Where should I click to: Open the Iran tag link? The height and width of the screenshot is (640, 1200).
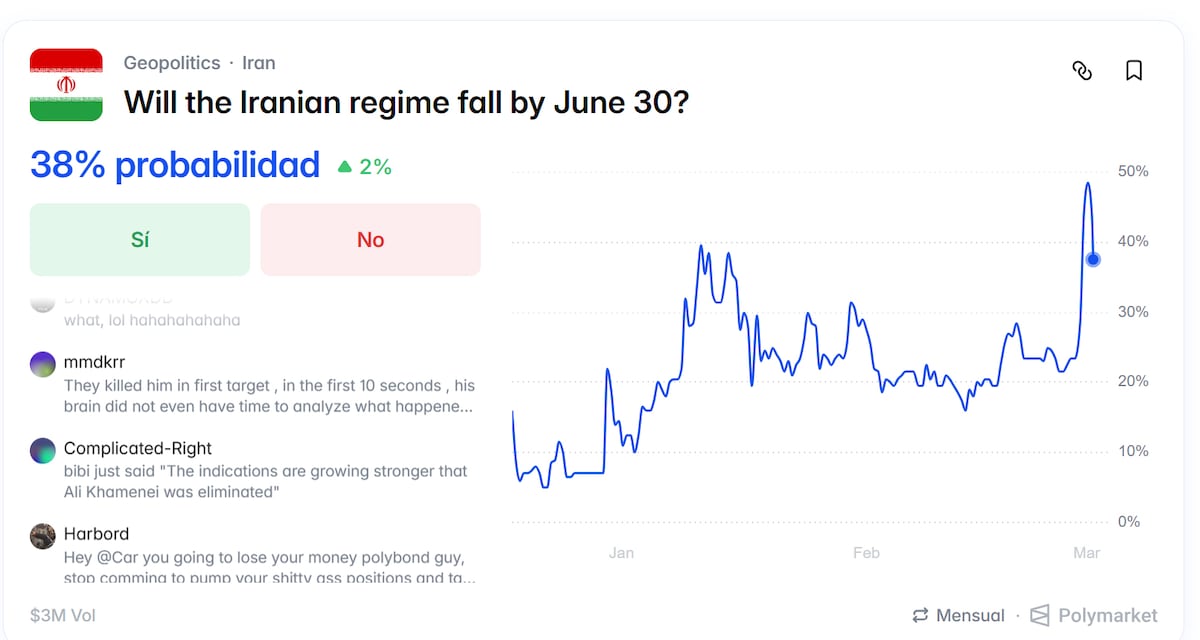(x=259, y=63)
